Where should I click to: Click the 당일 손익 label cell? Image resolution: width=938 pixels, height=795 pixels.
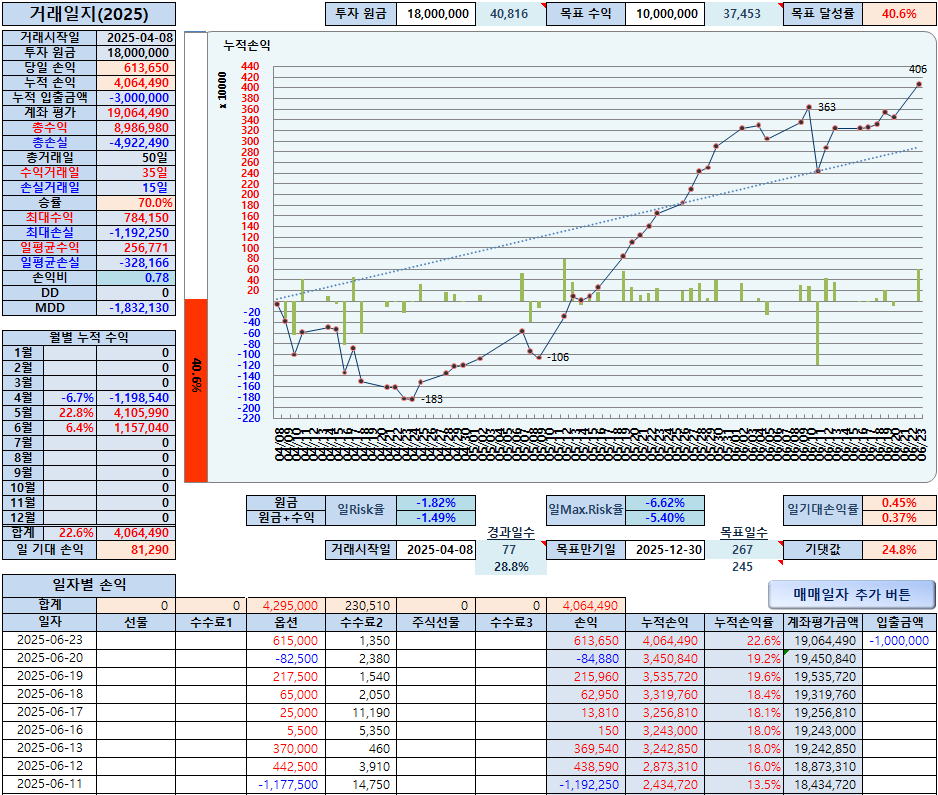[50, 68]
